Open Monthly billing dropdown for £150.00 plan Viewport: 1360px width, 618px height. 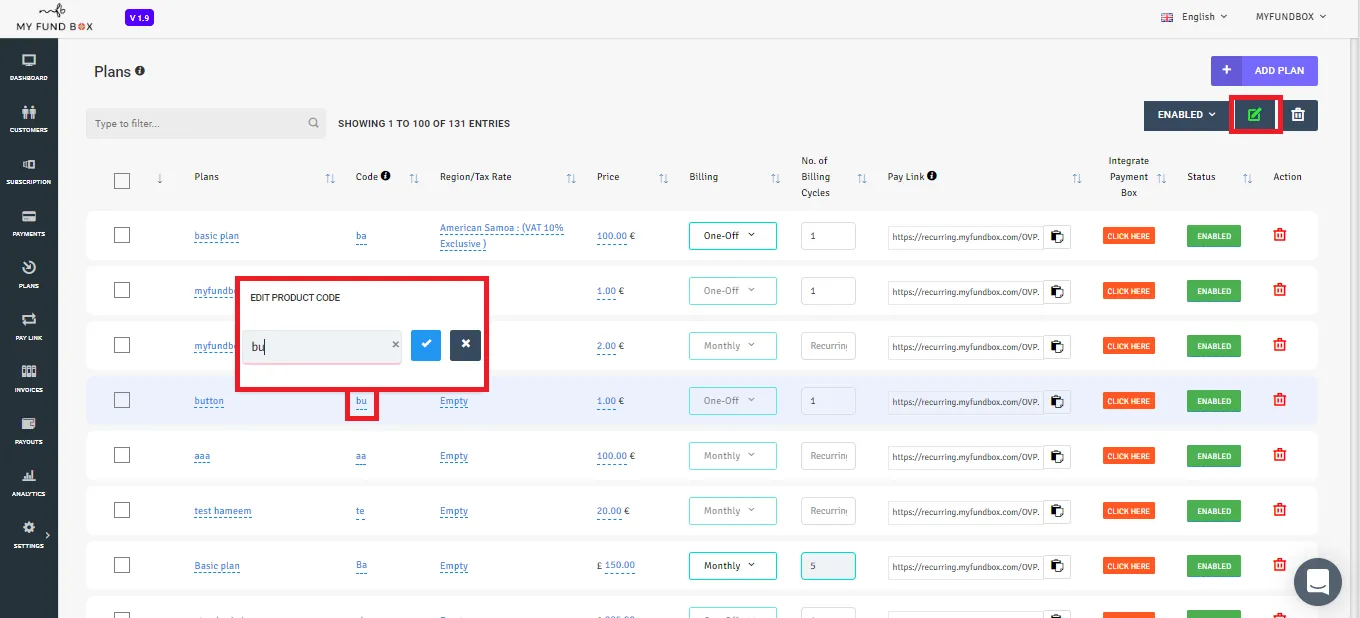tap(733, 566)
